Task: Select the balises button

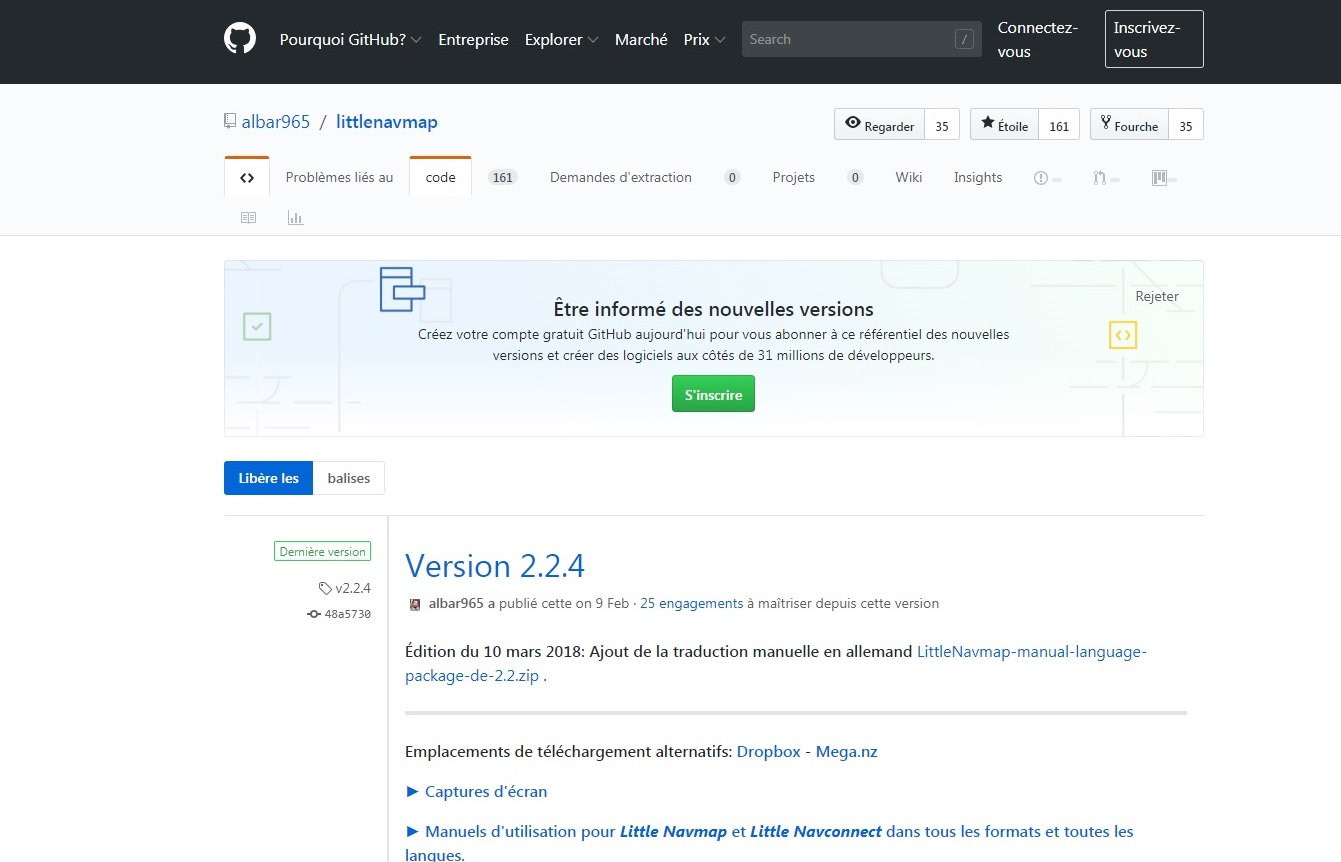Action: coord(349,478)
